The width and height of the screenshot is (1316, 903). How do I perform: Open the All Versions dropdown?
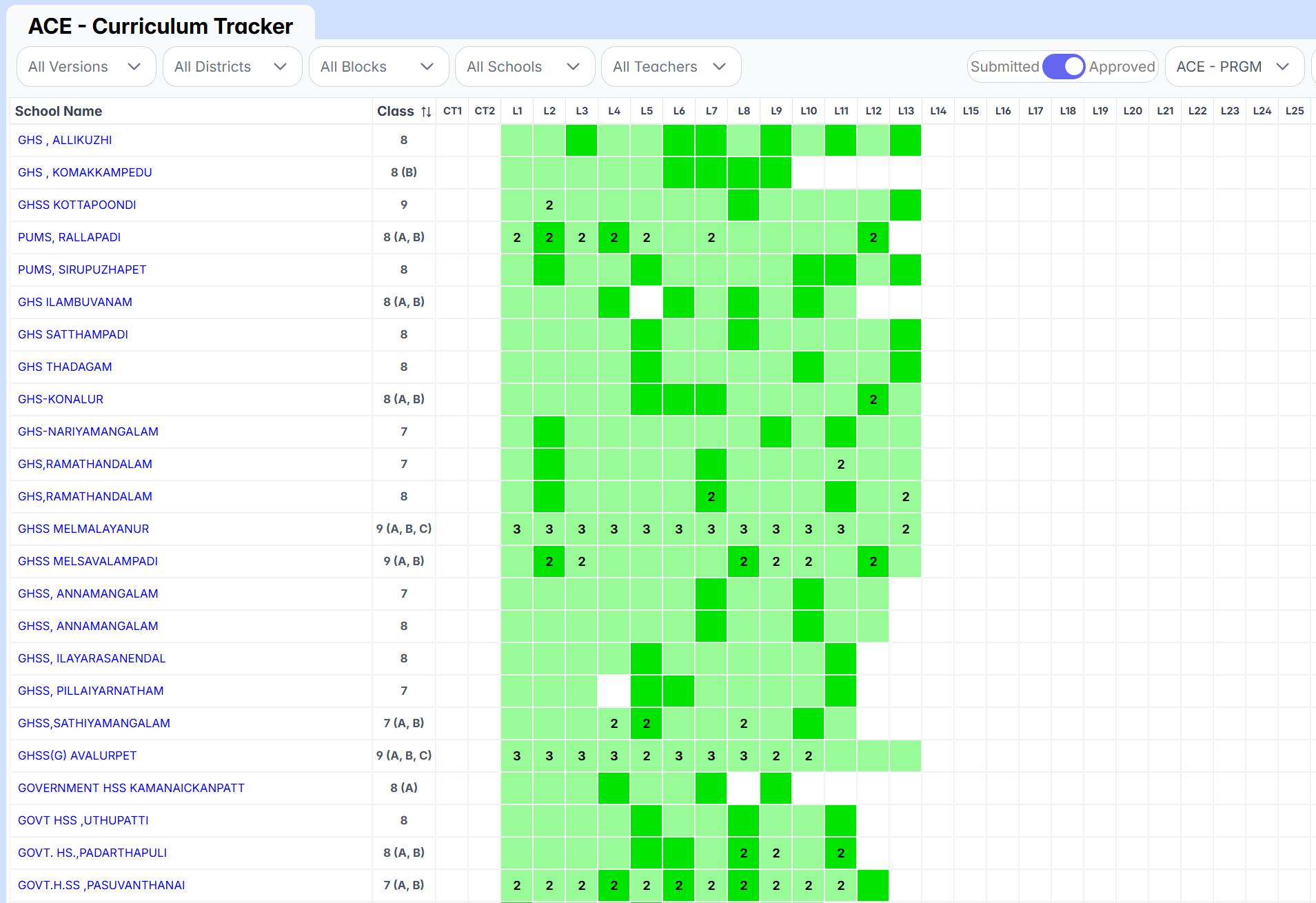pos(85,67)
